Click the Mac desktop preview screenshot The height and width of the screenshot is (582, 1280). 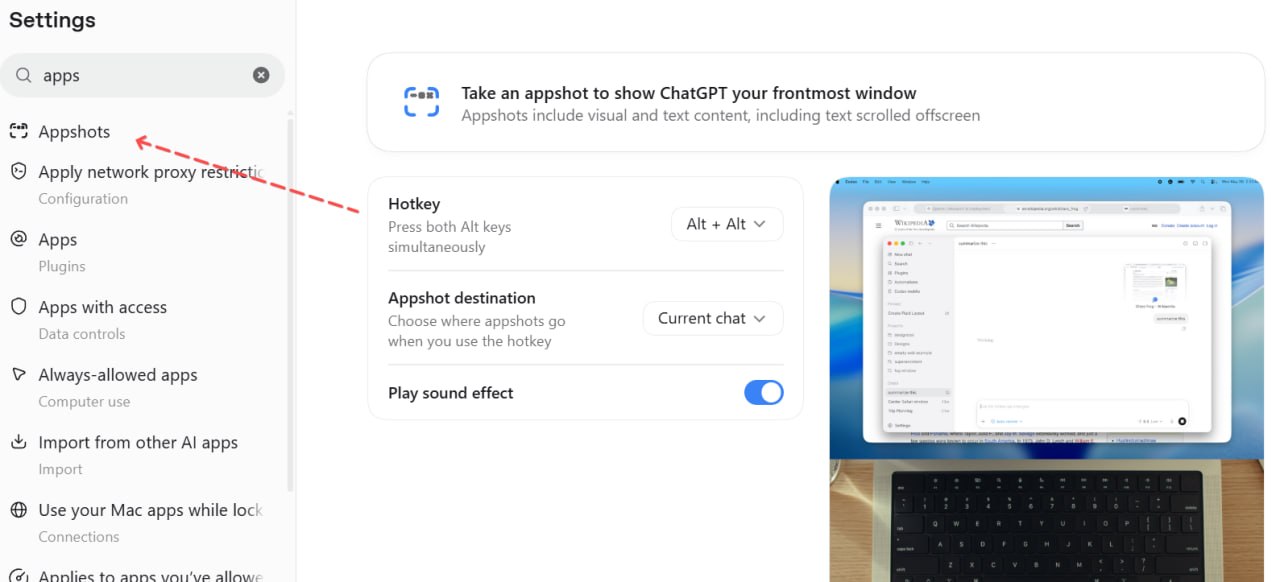(1046, 317)
